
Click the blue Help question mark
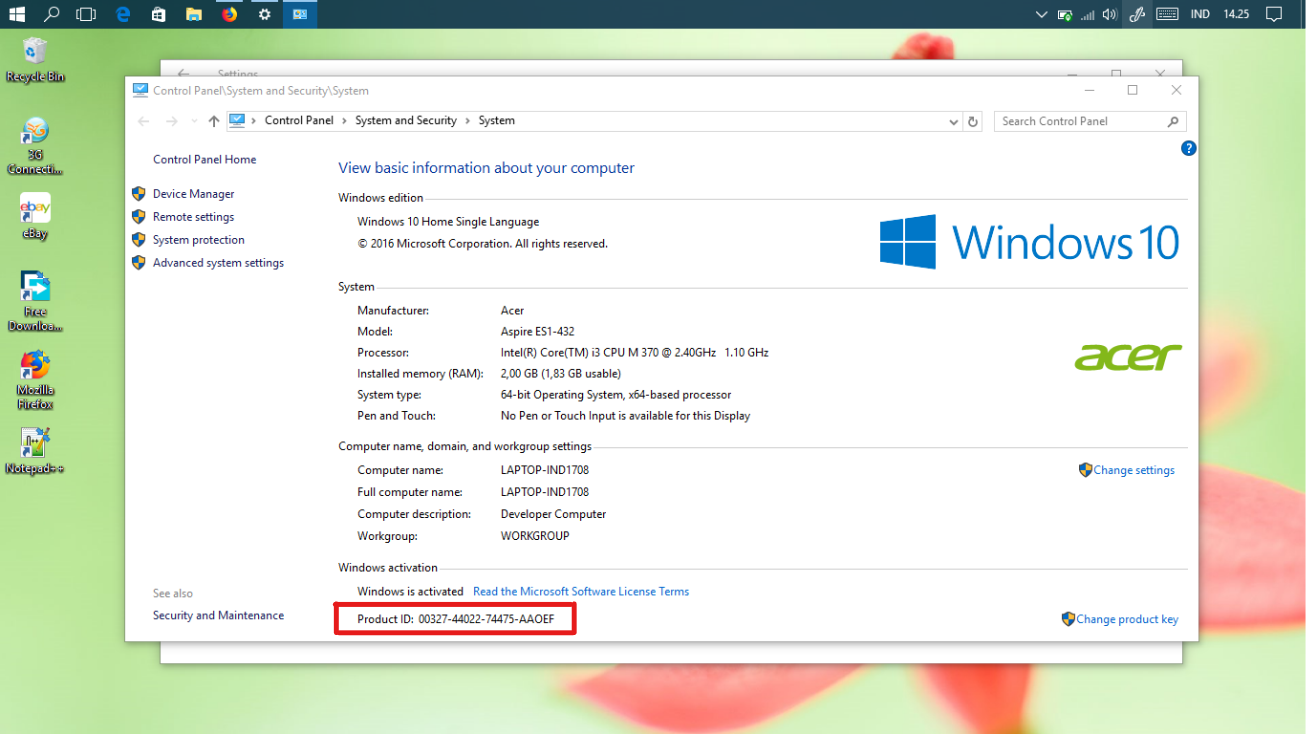1188,147
